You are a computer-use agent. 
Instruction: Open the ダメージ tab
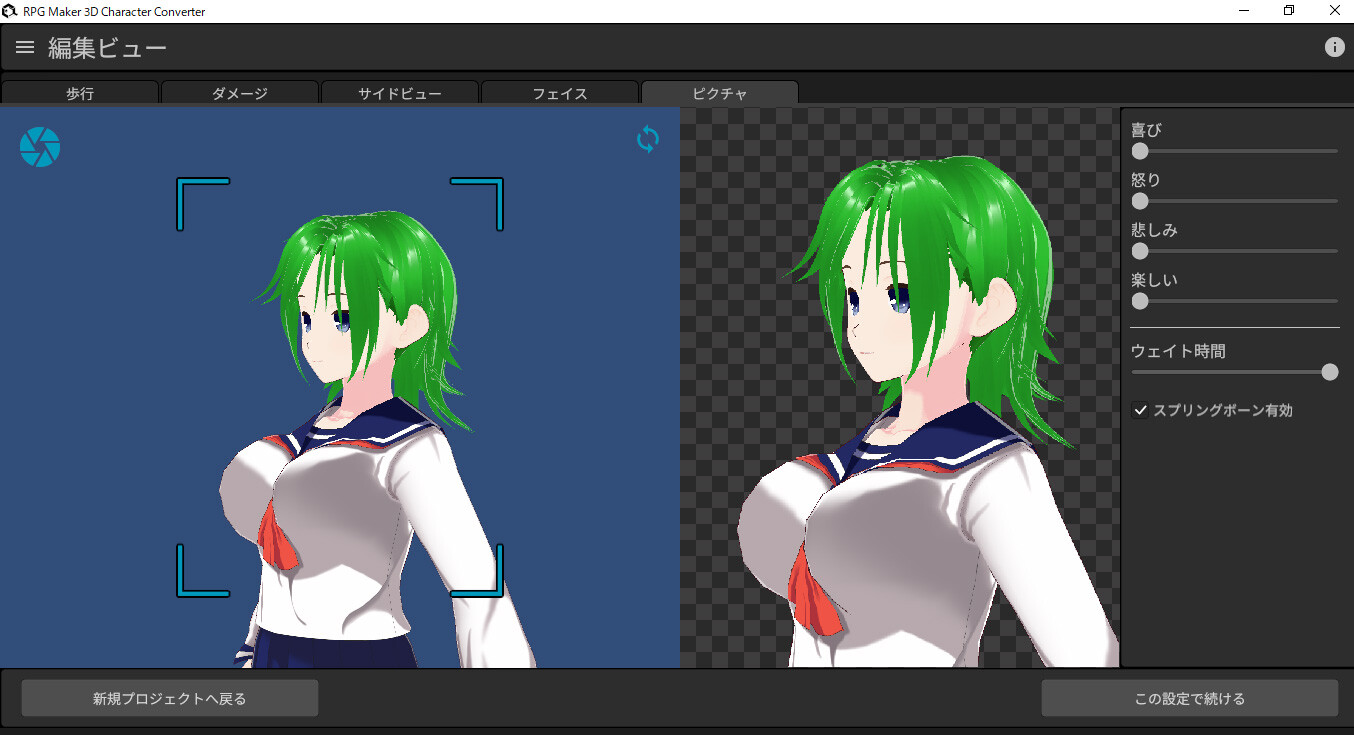tap(240, 92)
